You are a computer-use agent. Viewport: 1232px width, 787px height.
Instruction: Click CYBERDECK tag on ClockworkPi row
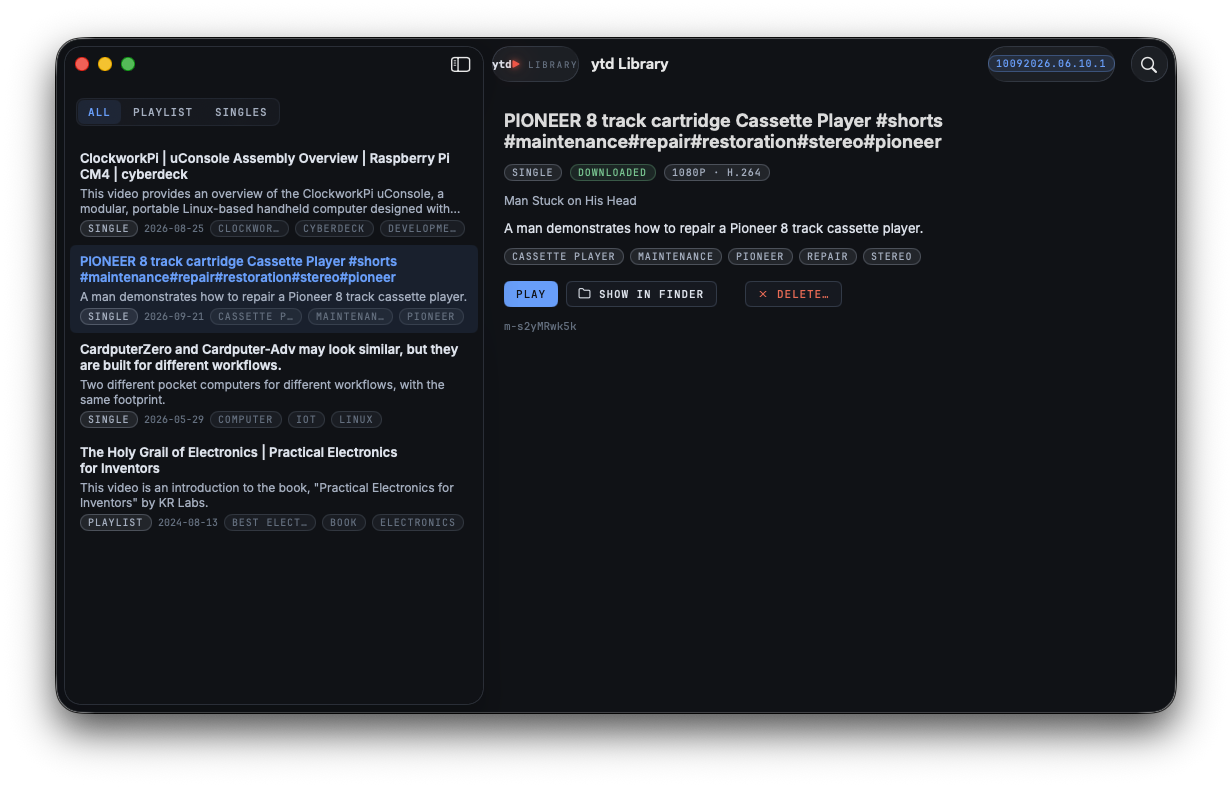click(335, 229)
